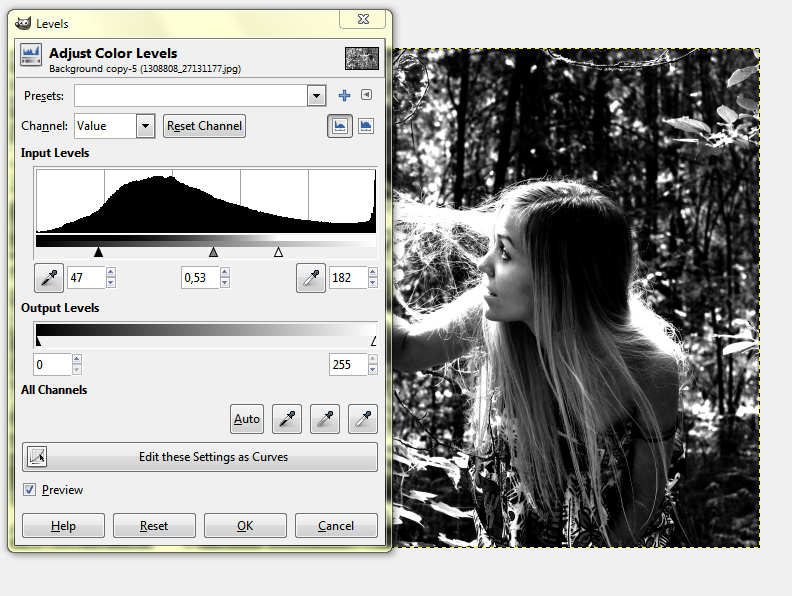792x596 pixels.
Task: Increase high input value with up arrow
Action: 373,272
